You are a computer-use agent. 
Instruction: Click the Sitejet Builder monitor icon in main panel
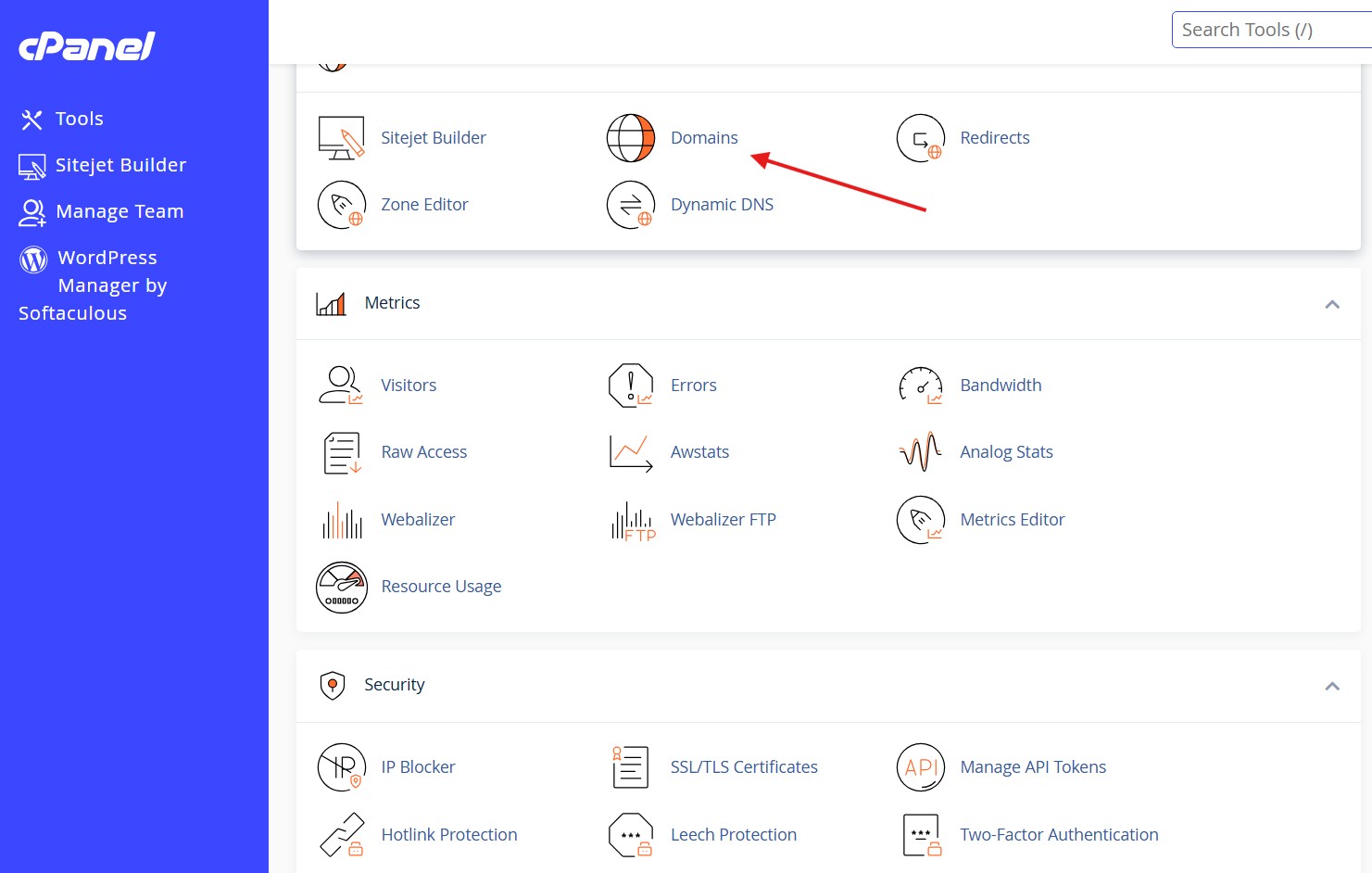click(x=342, y=138)
